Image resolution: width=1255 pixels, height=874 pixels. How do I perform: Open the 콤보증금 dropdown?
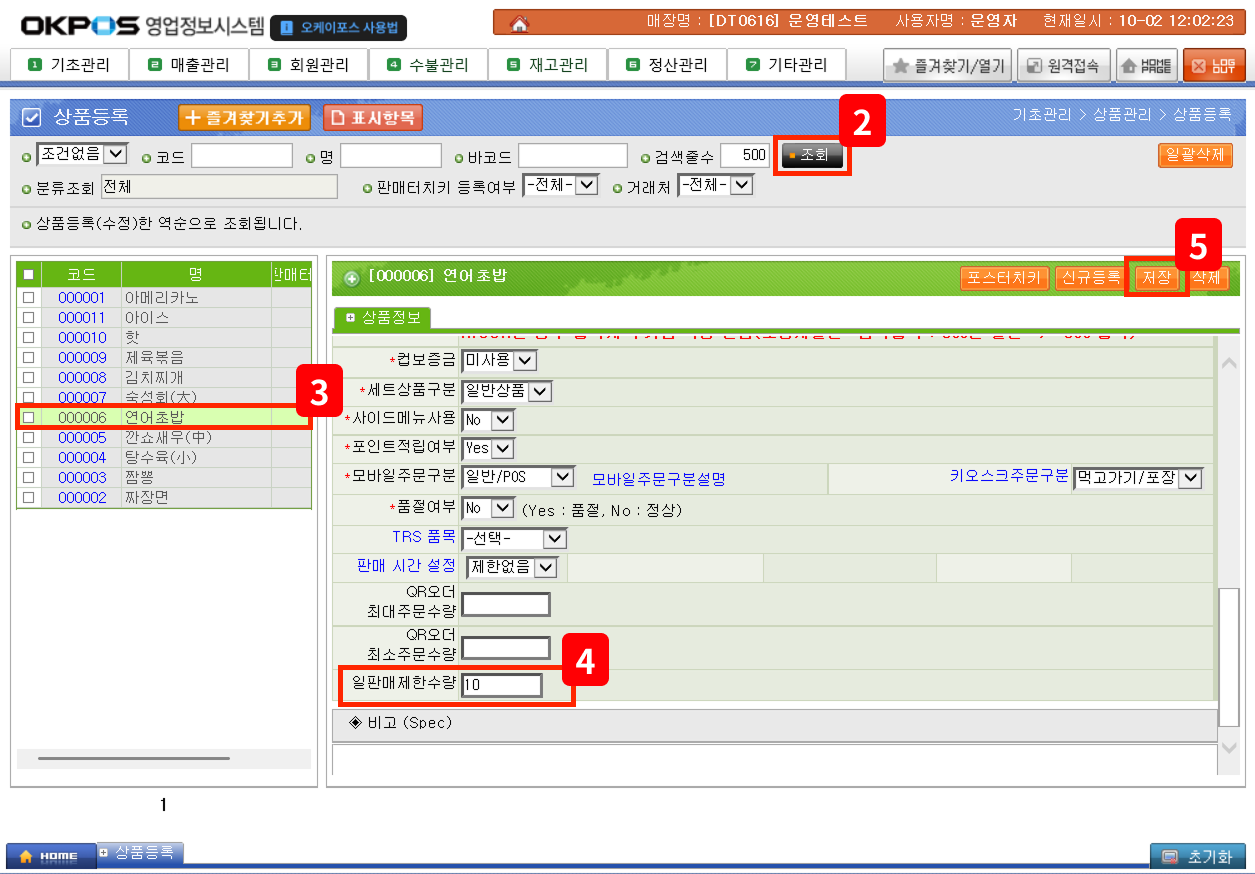tap(525, 360)
